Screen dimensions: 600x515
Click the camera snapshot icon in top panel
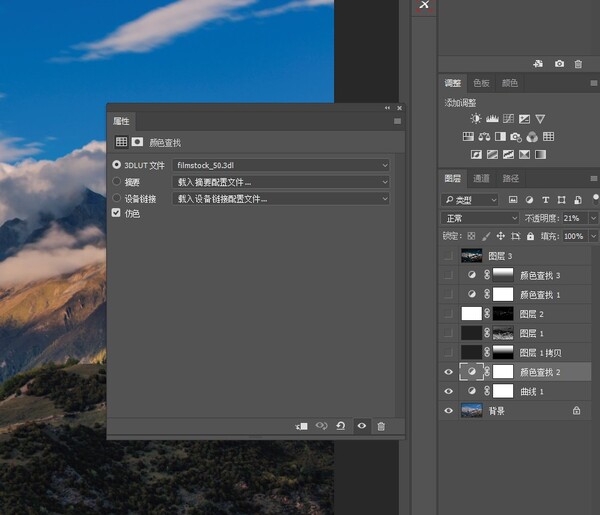tap(559, 64)
